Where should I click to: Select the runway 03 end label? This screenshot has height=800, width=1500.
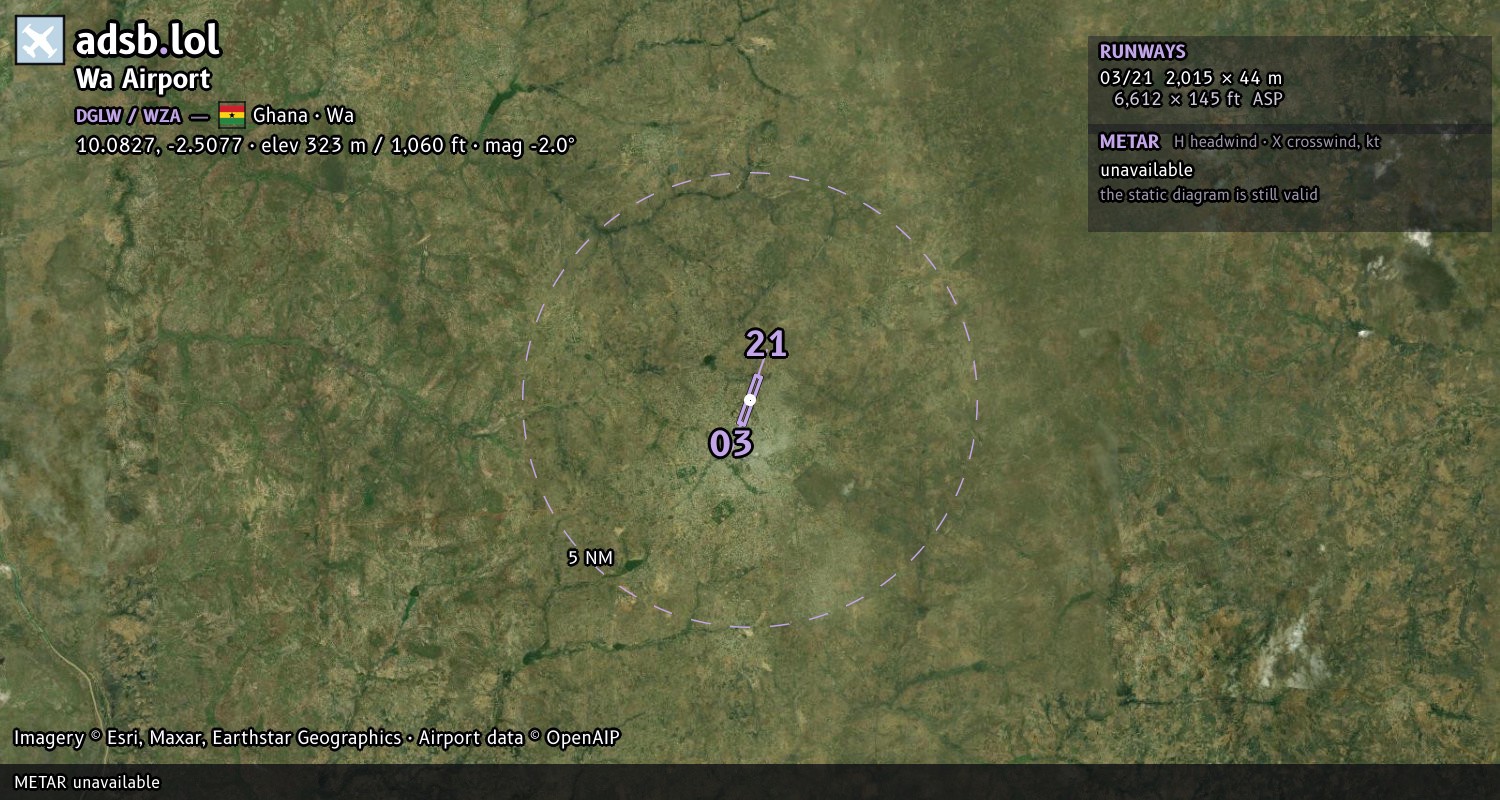tap(731, 443)
